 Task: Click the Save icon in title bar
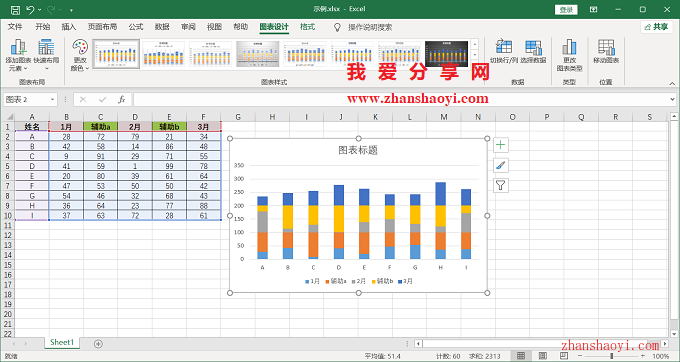[x=15, y=10]
